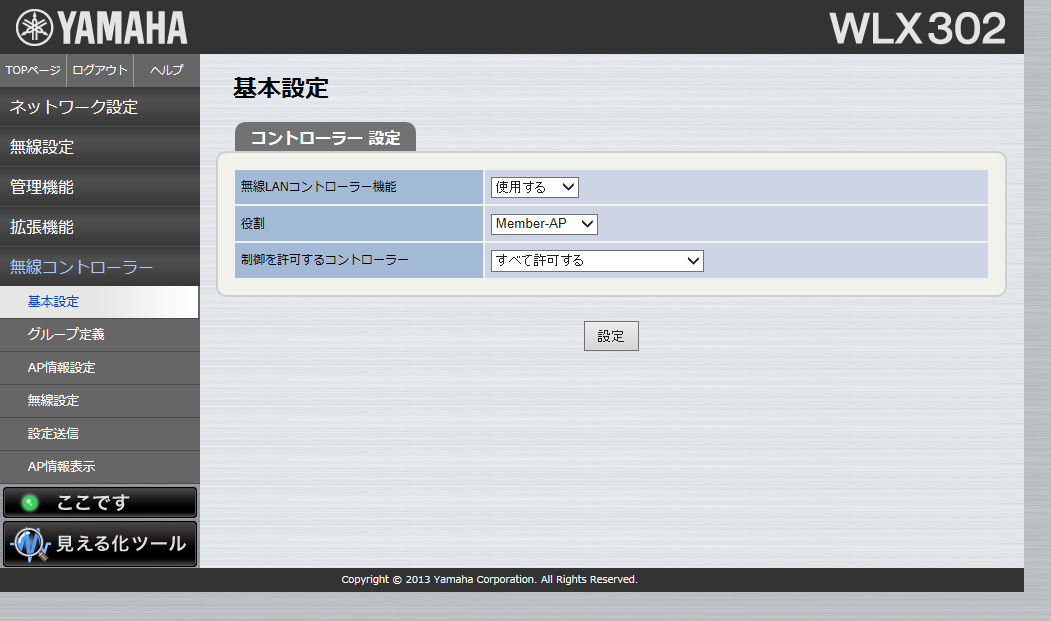The image size is (1051, 621).
Task: Open the ヘルプ page
Action: tap(166, 70)
